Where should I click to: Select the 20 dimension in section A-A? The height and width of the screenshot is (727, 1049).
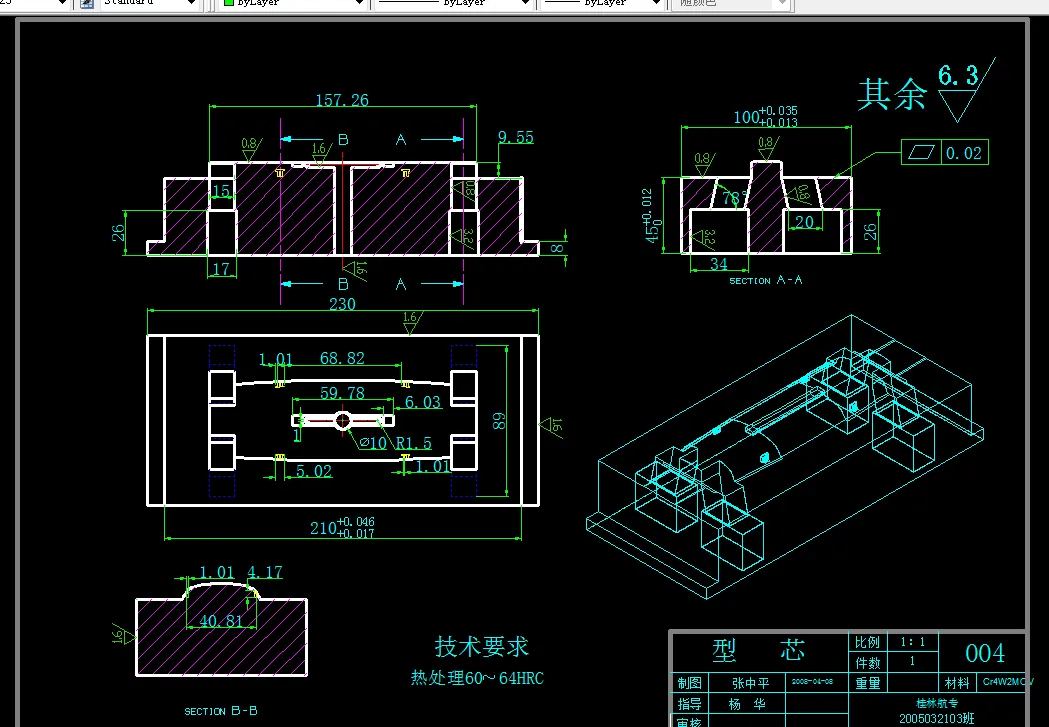[805, 222]
